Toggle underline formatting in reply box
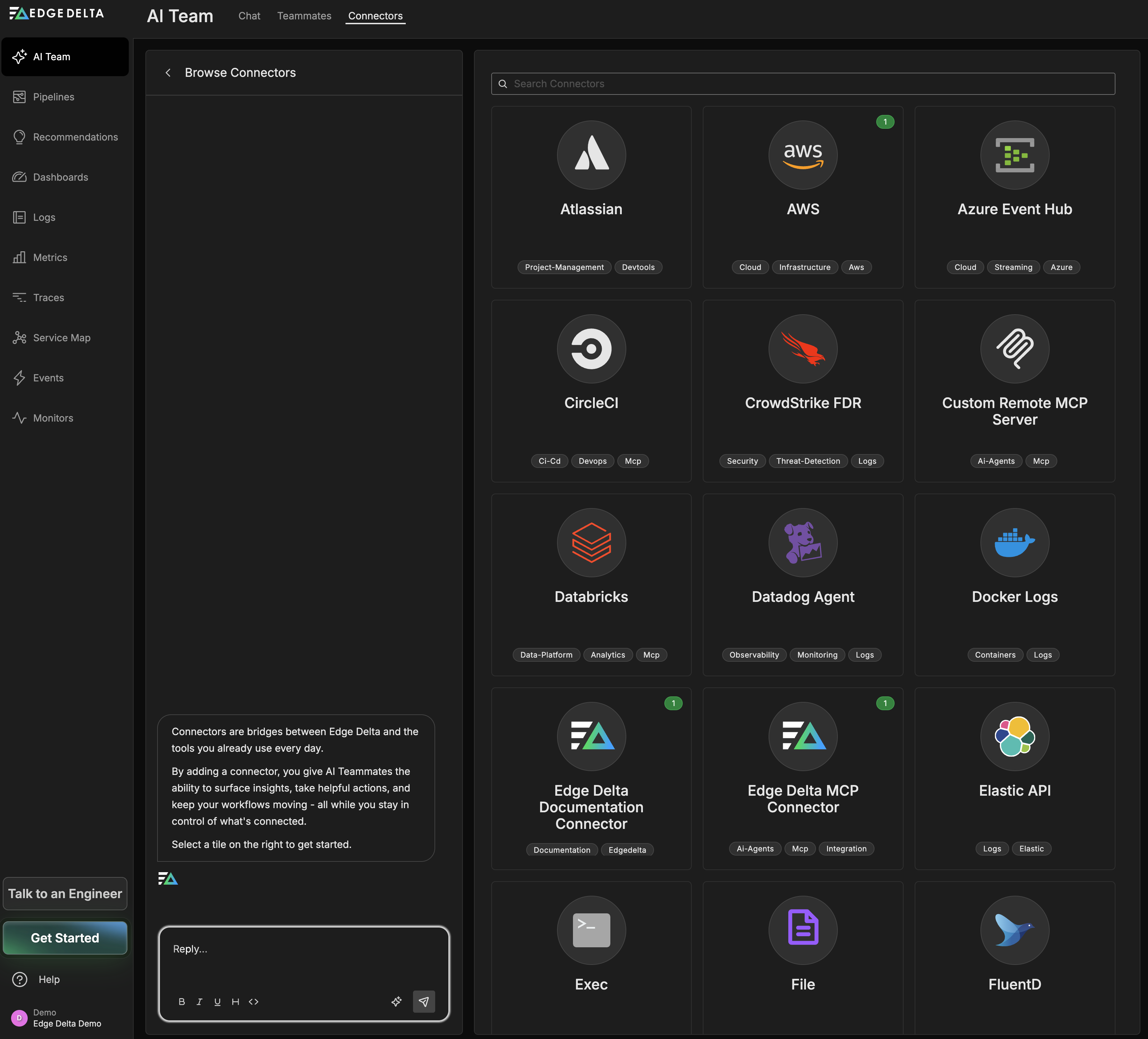This screenshot has width=1148, height=1039. 217,1001
